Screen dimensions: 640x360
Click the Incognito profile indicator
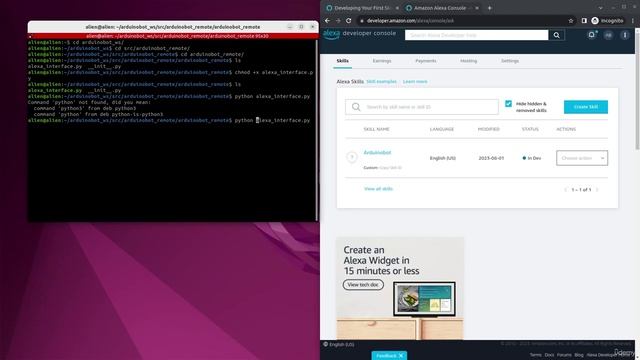point(607,20)
